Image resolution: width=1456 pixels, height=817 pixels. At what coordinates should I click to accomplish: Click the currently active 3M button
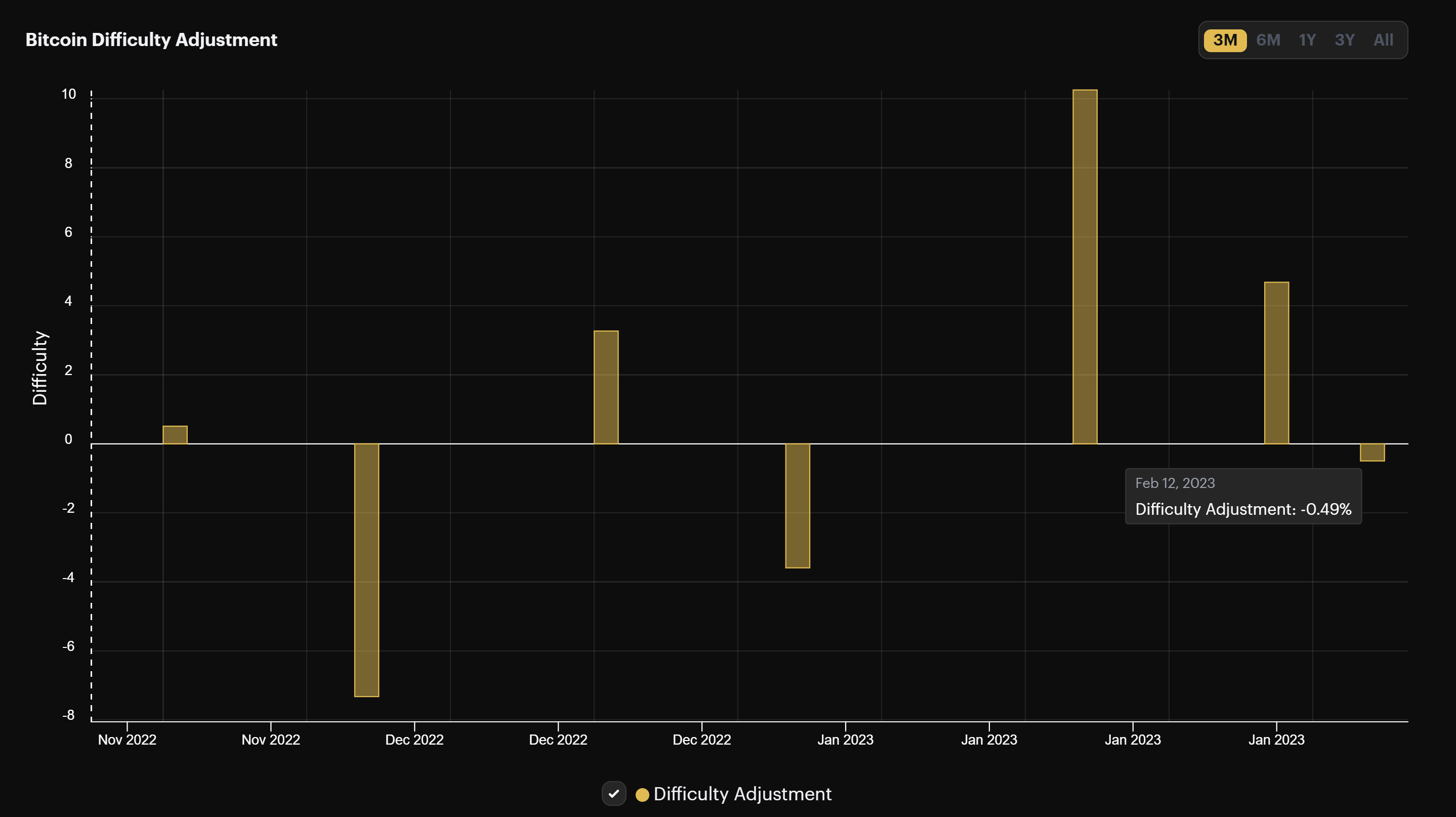tap(1225, 39)
